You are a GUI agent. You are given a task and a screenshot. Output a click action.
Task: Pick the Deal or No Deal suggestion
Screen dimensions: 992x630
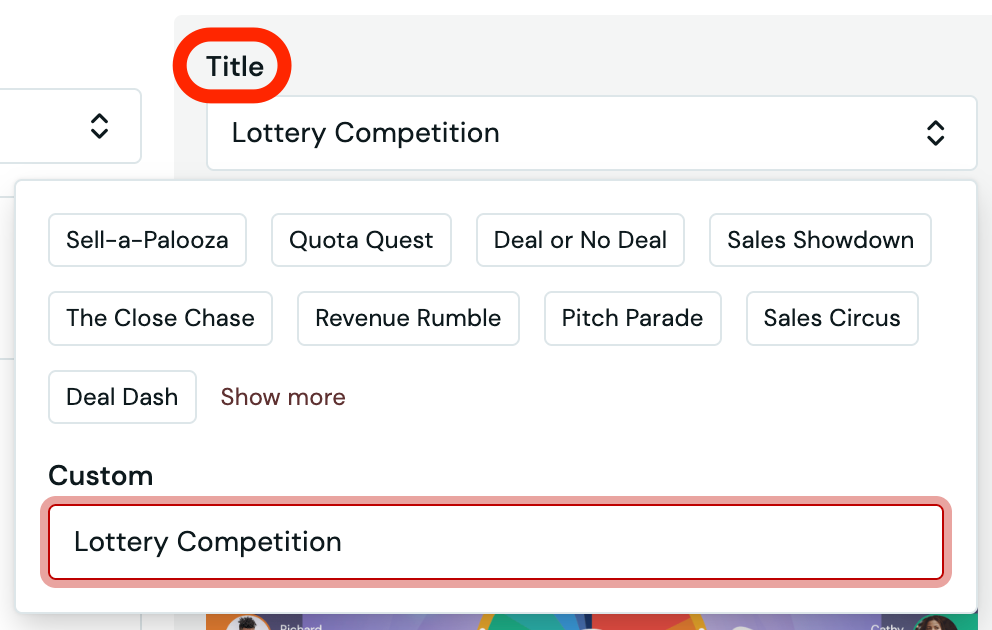pyautogui.click(x=580, y=240)
